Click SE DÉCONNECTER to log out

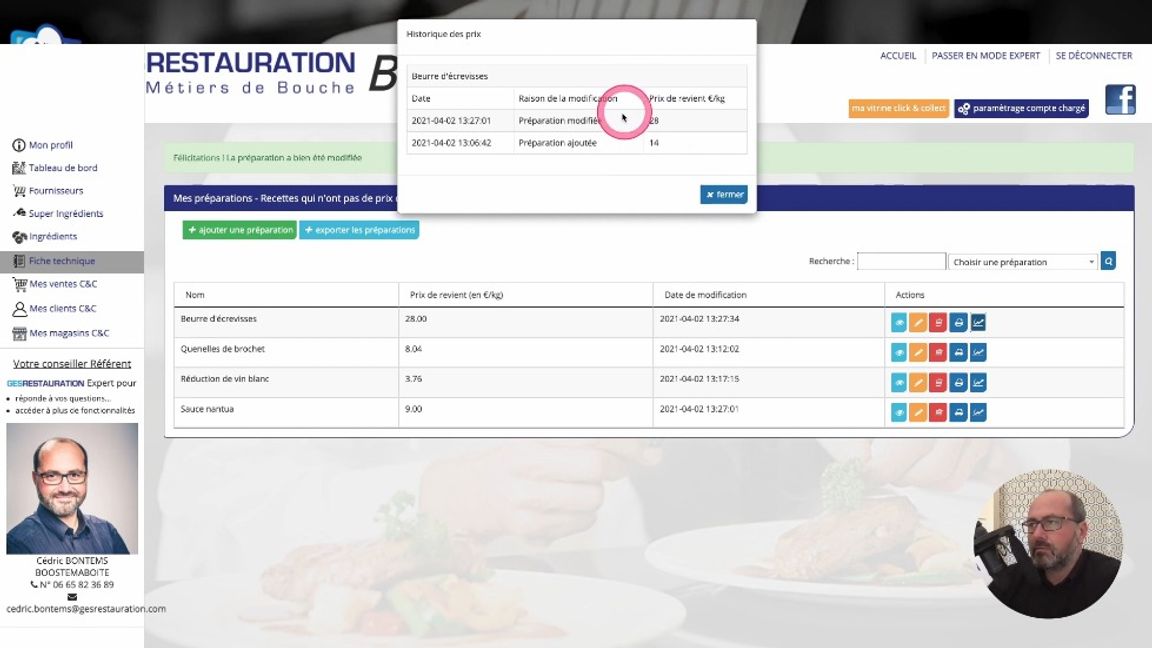pos(1094,56)
